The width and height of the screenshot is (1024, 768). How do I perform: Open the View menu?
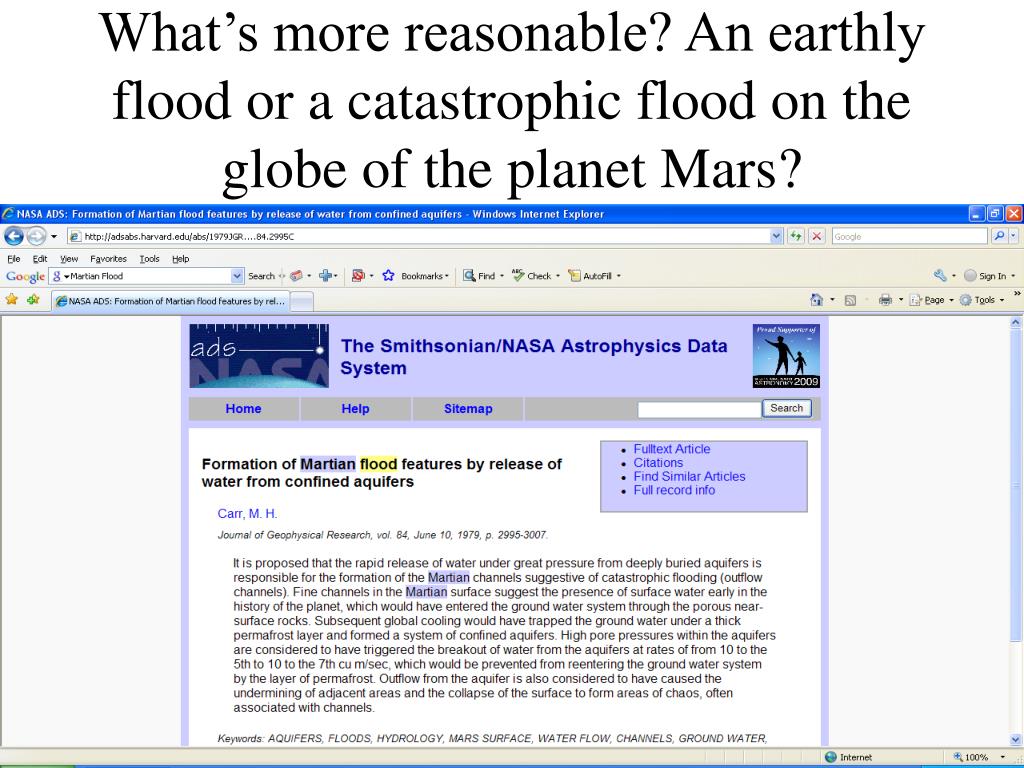point(69,259)
